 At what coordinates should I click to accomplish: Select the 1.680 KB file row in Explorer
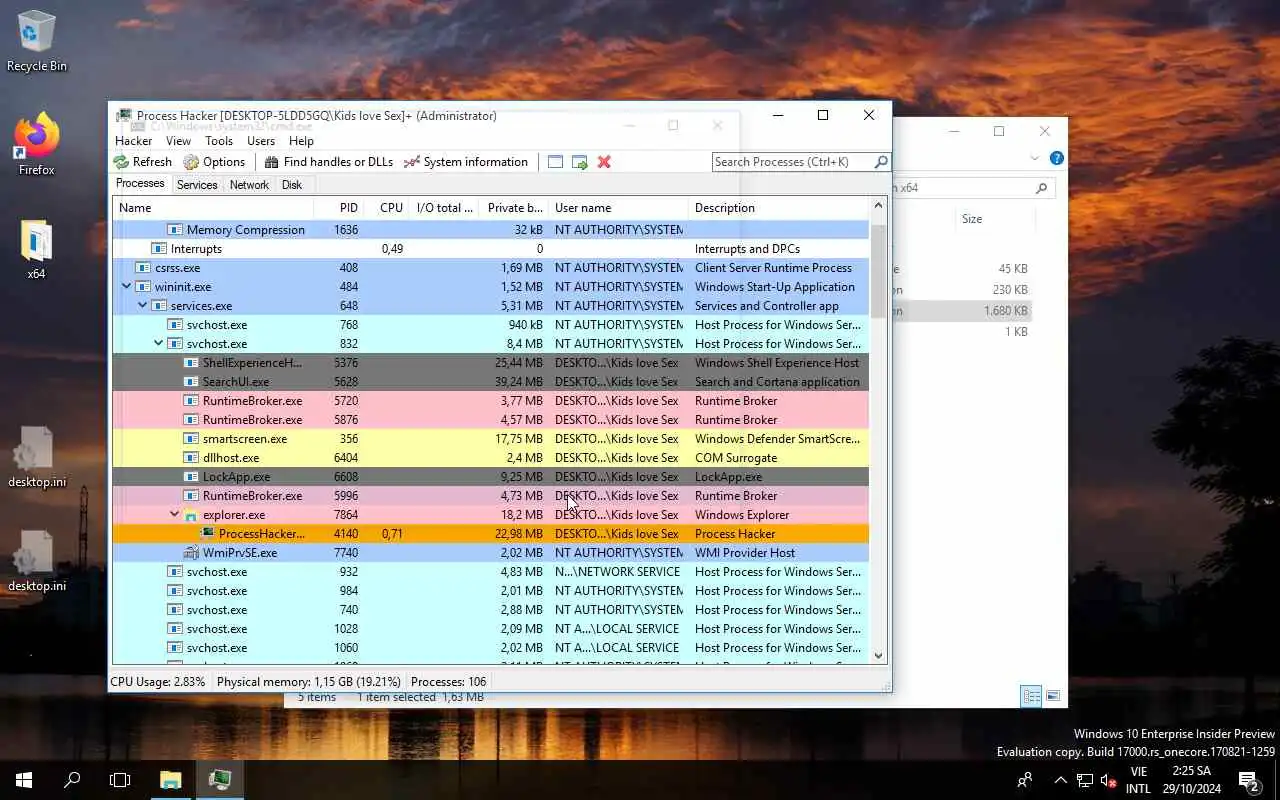point(961,311)
